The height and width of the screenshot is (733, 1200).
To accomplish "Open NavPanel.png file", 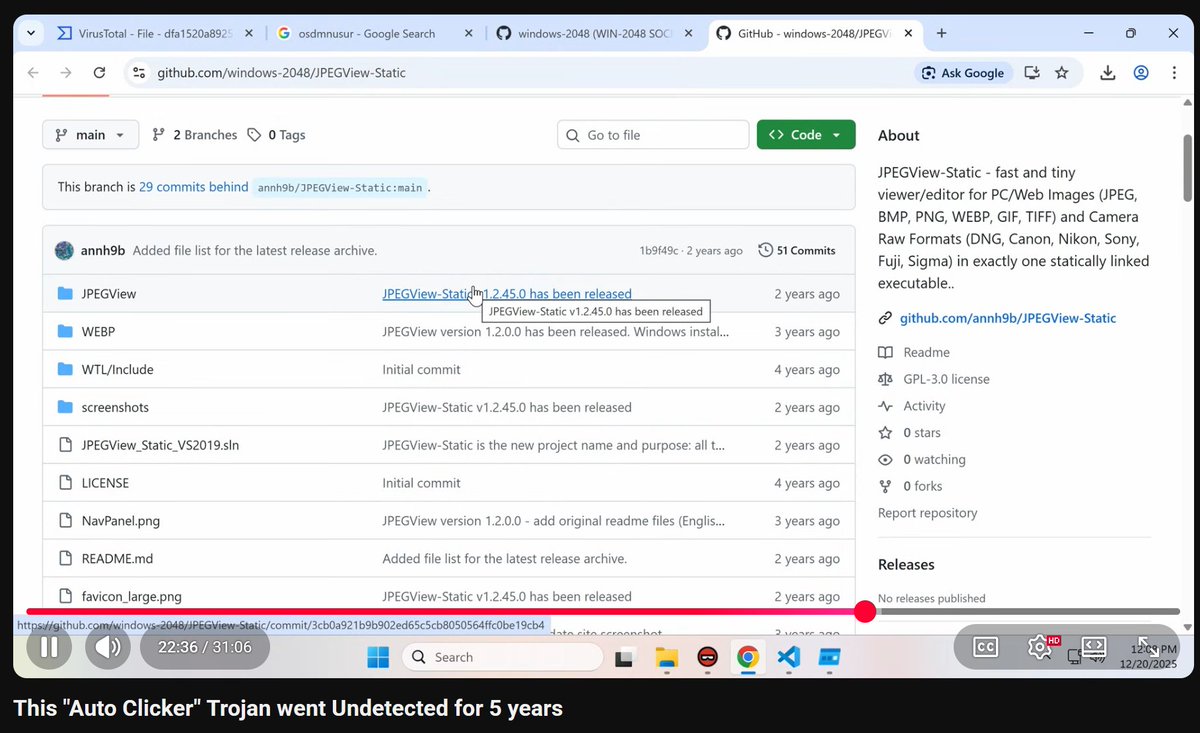I will coord(121,521).
